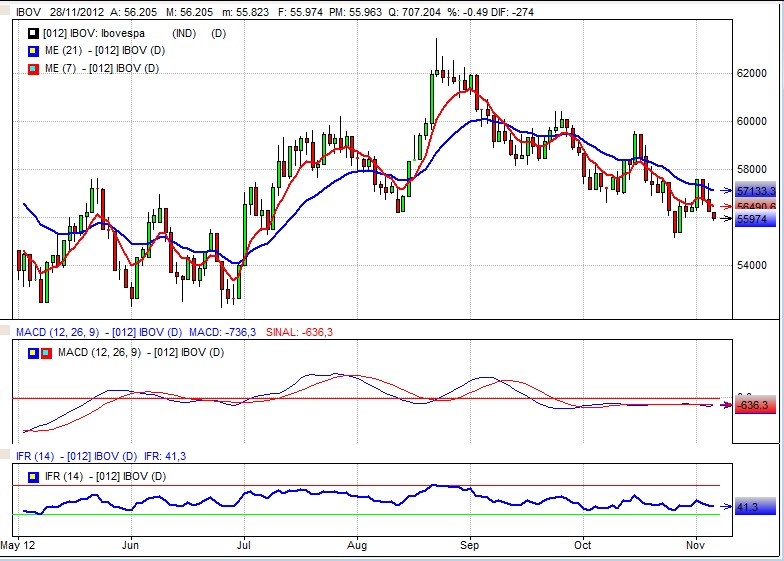Image resolution: width=784 pixels, height=561 pixels.
Task: Click the black arrow pointing to 55974
Action: pos(725,218)
